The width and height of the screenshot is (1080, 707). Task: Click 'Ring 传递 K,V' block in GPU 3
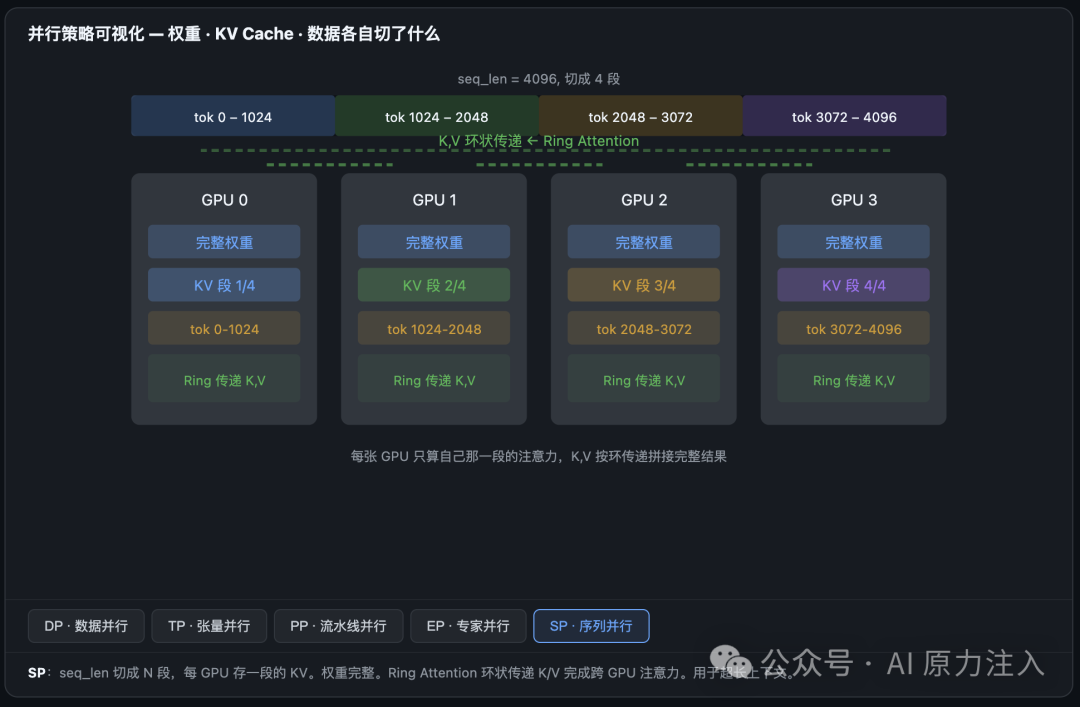click(x=853, y=378)
